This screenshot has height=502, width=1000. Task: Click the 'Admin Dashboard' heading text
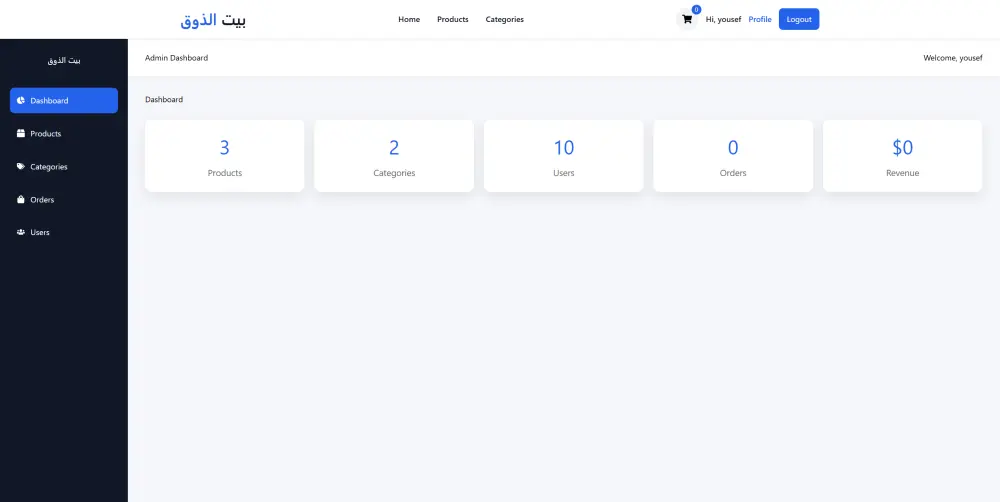(177, 57)
